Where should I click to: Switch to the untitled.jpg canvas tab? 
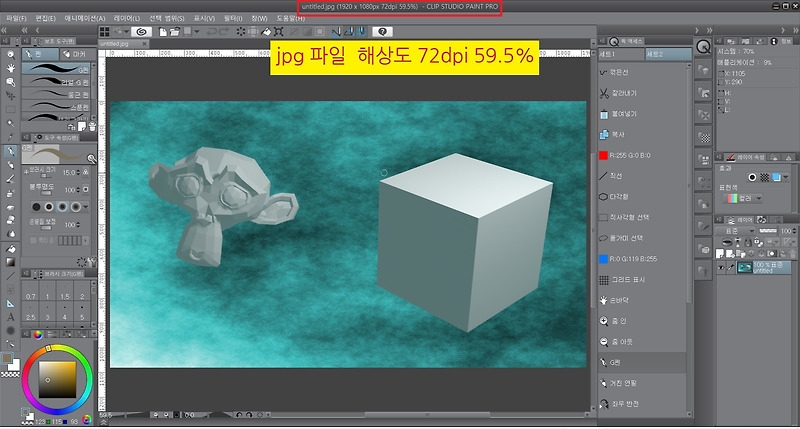tap(122, 44)
